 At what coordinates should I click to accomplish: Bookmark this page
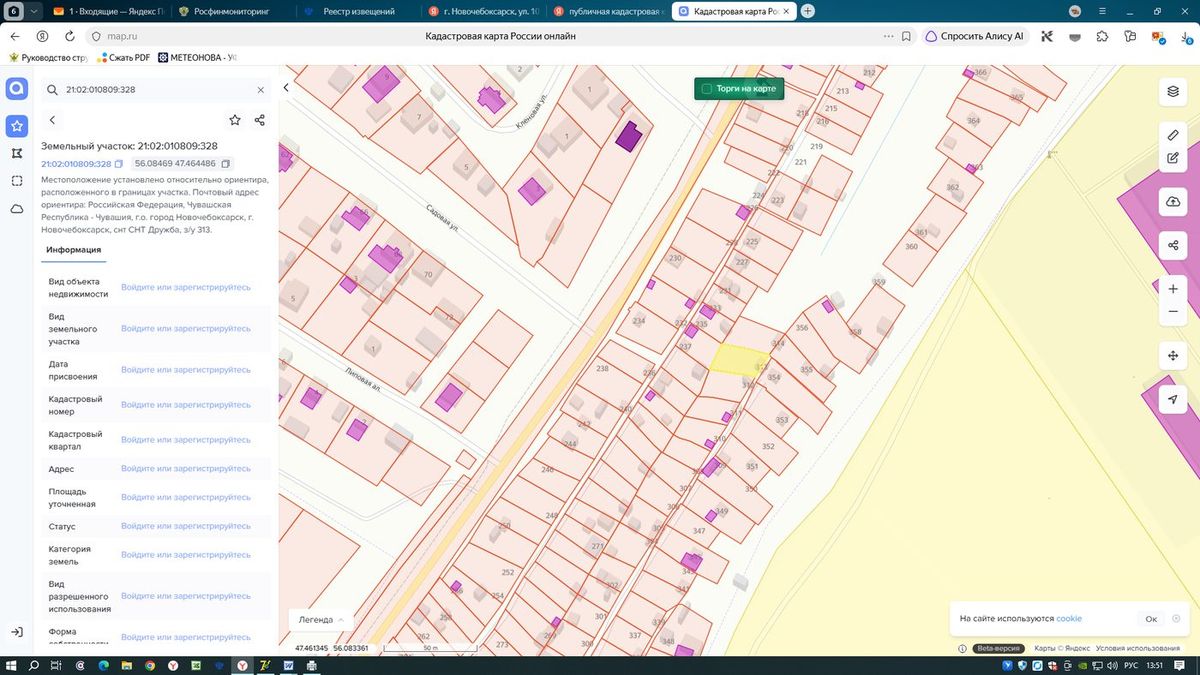coord(906,36)
